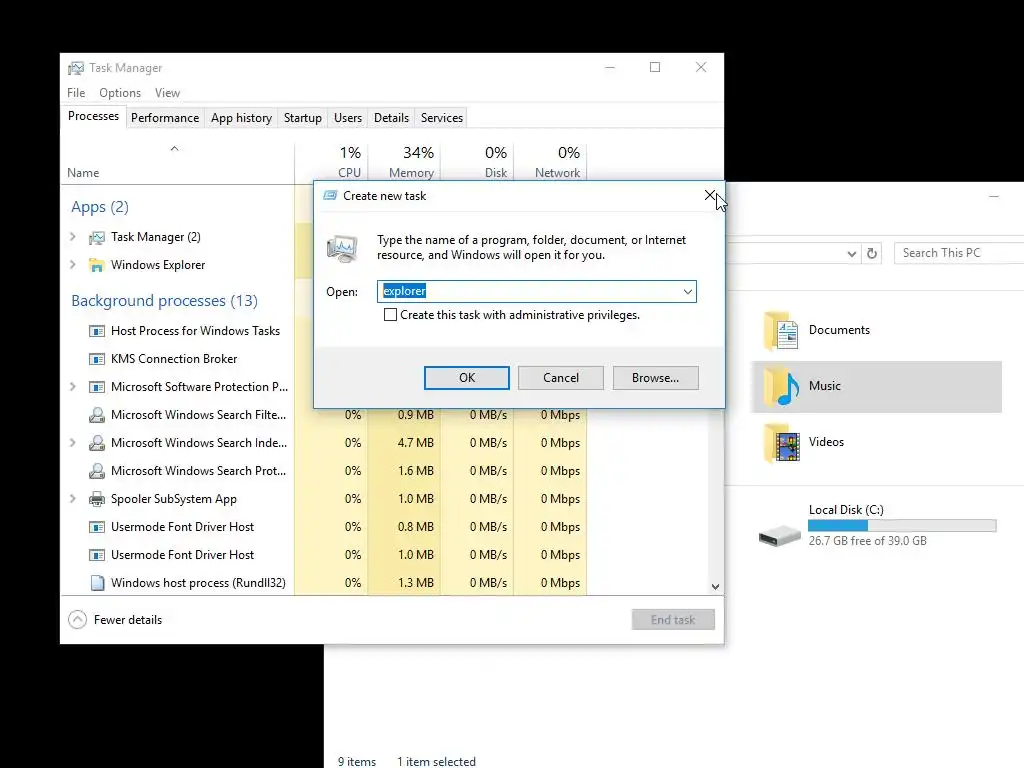Click Microsoft Windows Search Indexer icon
Viewport: 1024px width, 768px height.
[97, 443]
